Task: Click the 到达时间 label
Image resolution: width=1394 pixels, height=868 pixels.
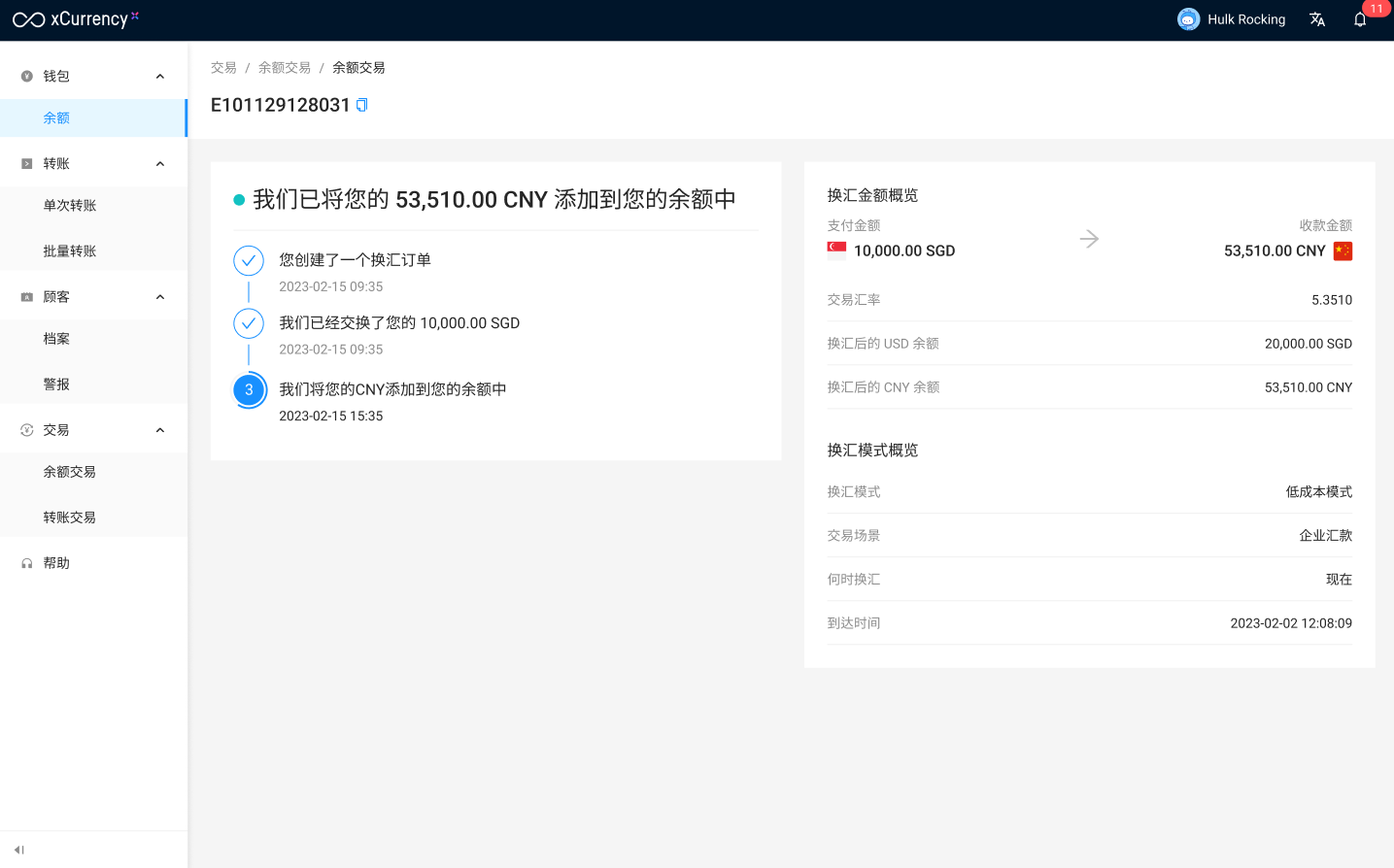Action: pos(853,623)
